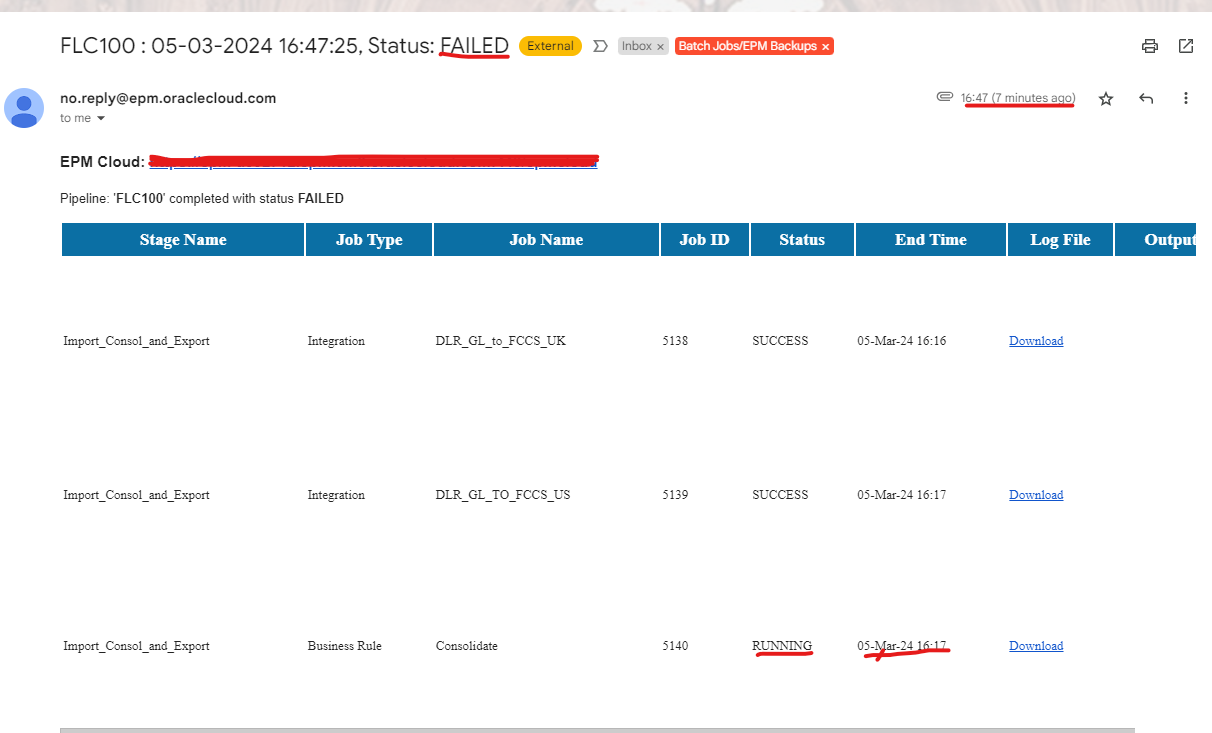The image size is (1212, 733).
Task: Click the Log File column header
Action: click(x=1060, y=240)
